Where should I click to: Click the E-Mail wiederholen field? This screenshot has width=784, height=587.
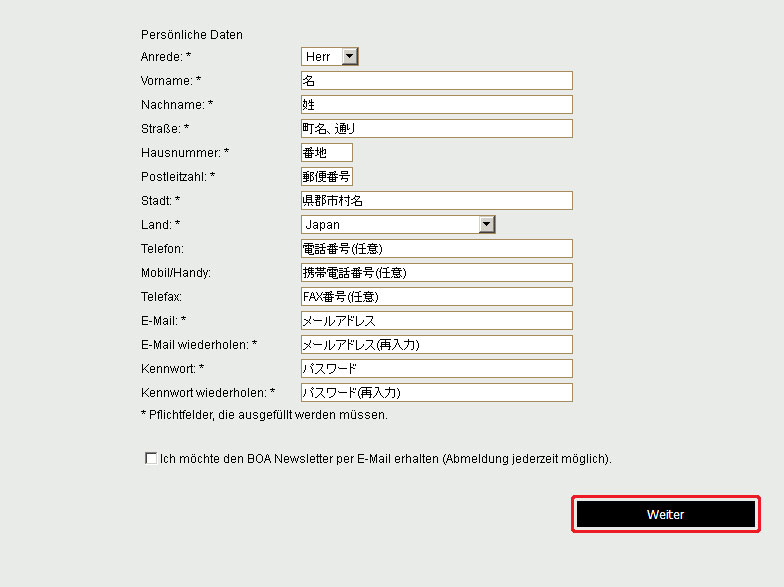coord(436,345)
